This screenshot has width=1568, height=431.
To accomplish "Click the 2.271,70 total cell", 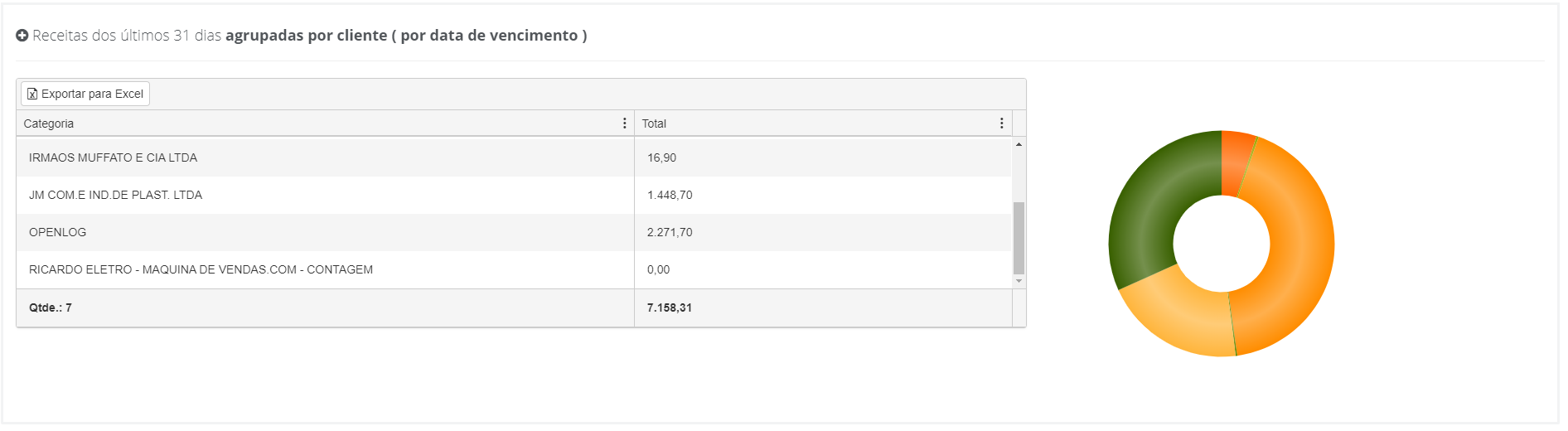I will pos(670,232).
